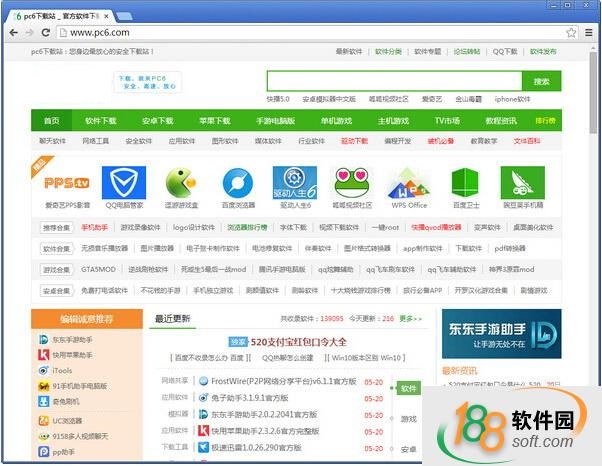Select the green 软件 side tab

pyautogui.click(x=408, y=388)
